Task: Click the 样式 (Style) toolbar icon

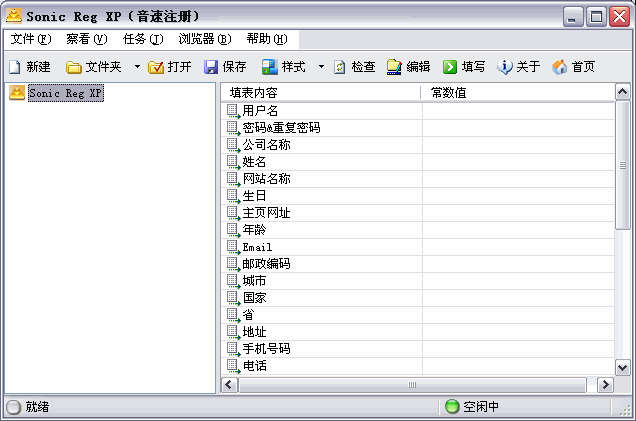Action: (x=269, y=67)
